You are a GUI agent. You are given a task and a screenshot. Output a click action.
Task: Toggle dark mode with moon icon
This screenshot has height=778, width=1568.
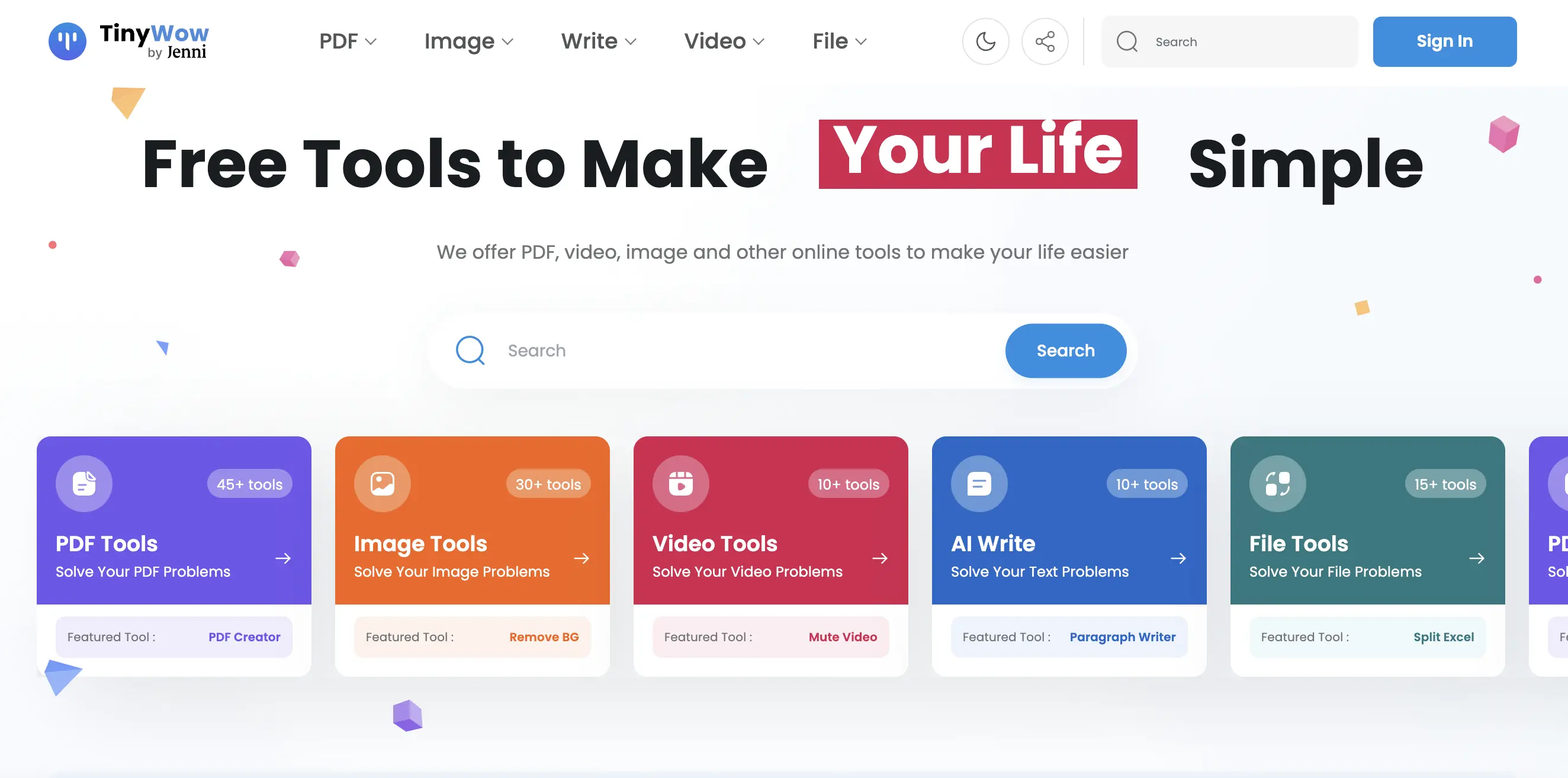(985, 41)
